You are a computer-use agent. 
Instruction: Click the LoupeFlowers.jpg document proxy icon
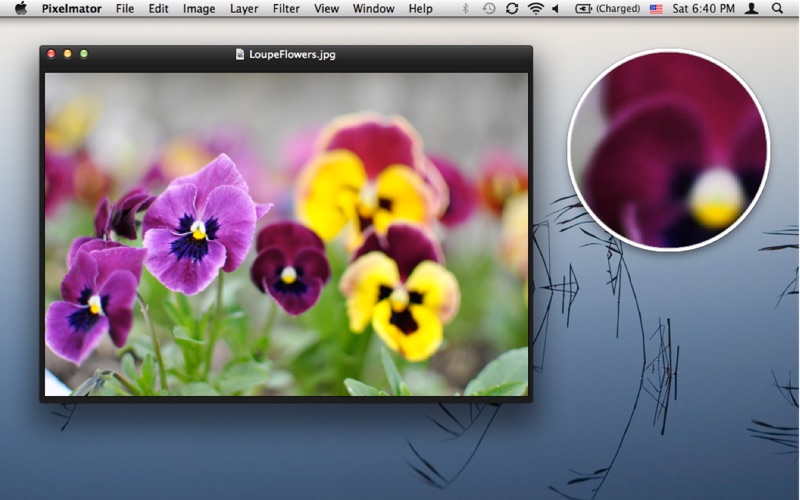[x=240, y=54]
